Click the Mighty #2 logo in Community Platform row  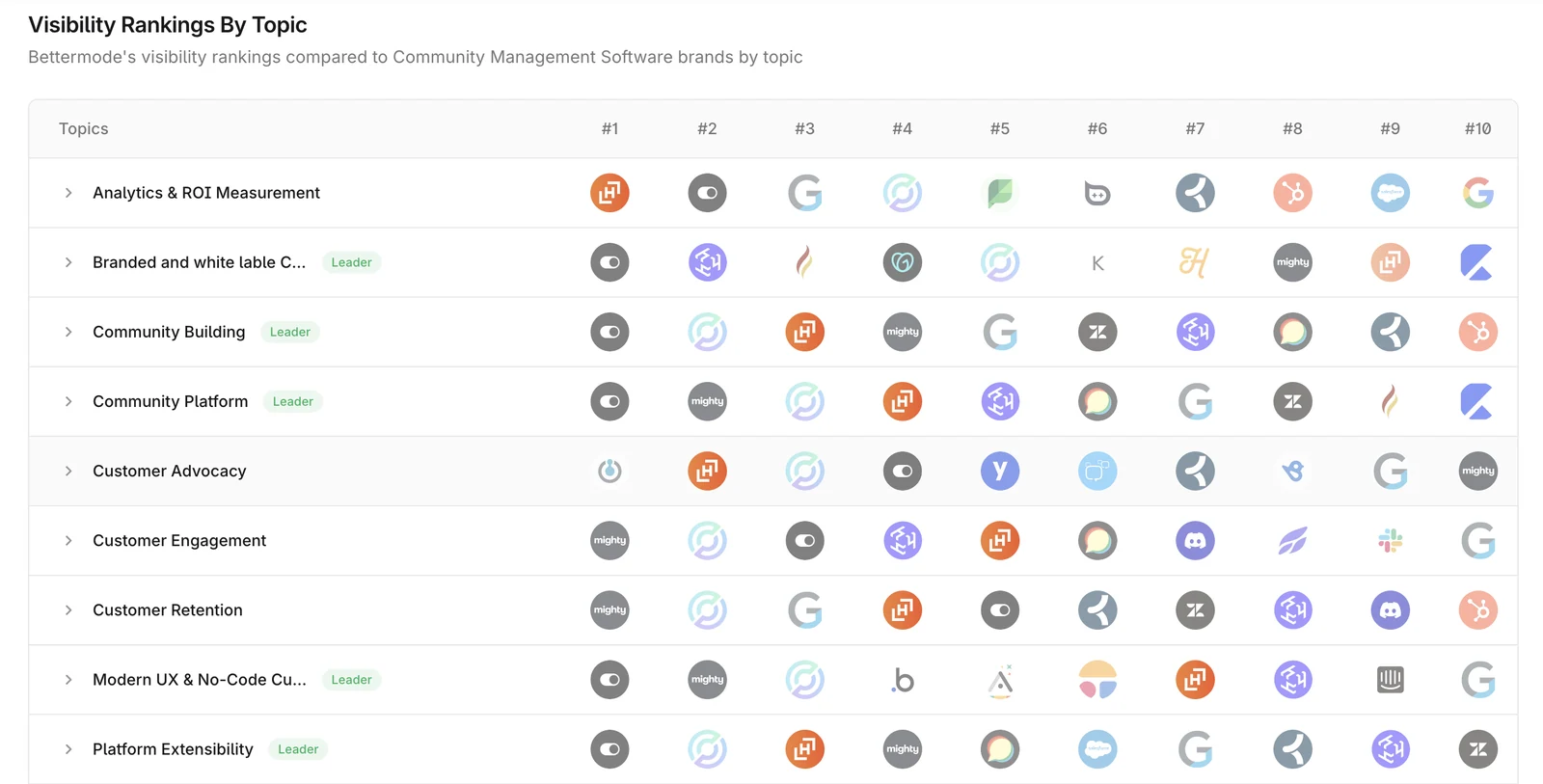(707, 401)
